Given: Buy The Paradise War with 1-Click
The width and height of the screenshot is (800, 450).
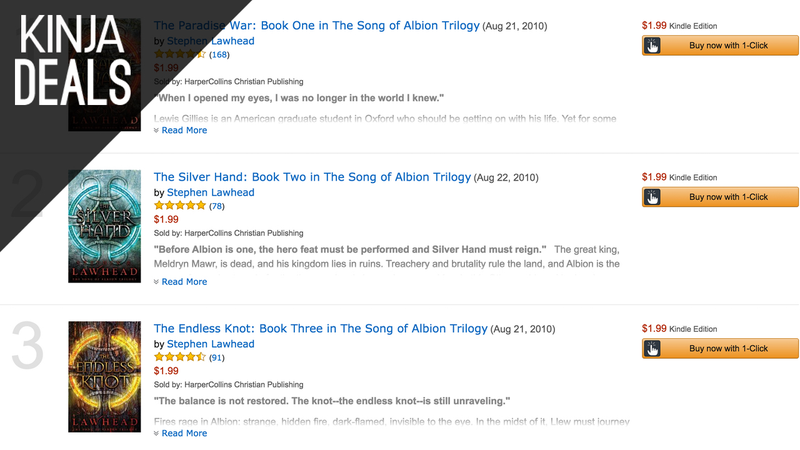Looking at the screenshot, I should point(720,45).
